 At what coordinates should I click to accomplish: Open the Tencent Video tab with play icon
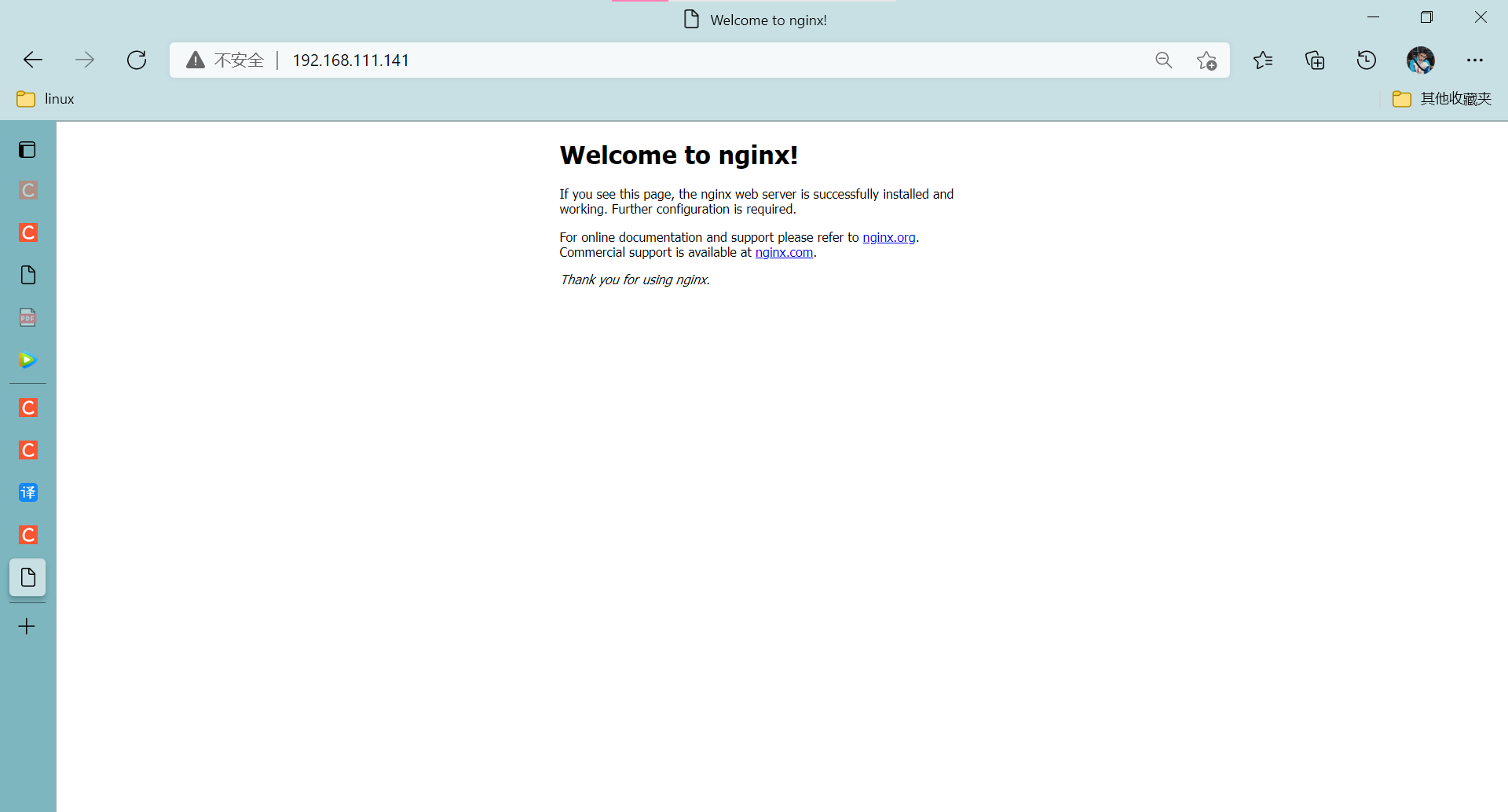click(x=28, y=360)
